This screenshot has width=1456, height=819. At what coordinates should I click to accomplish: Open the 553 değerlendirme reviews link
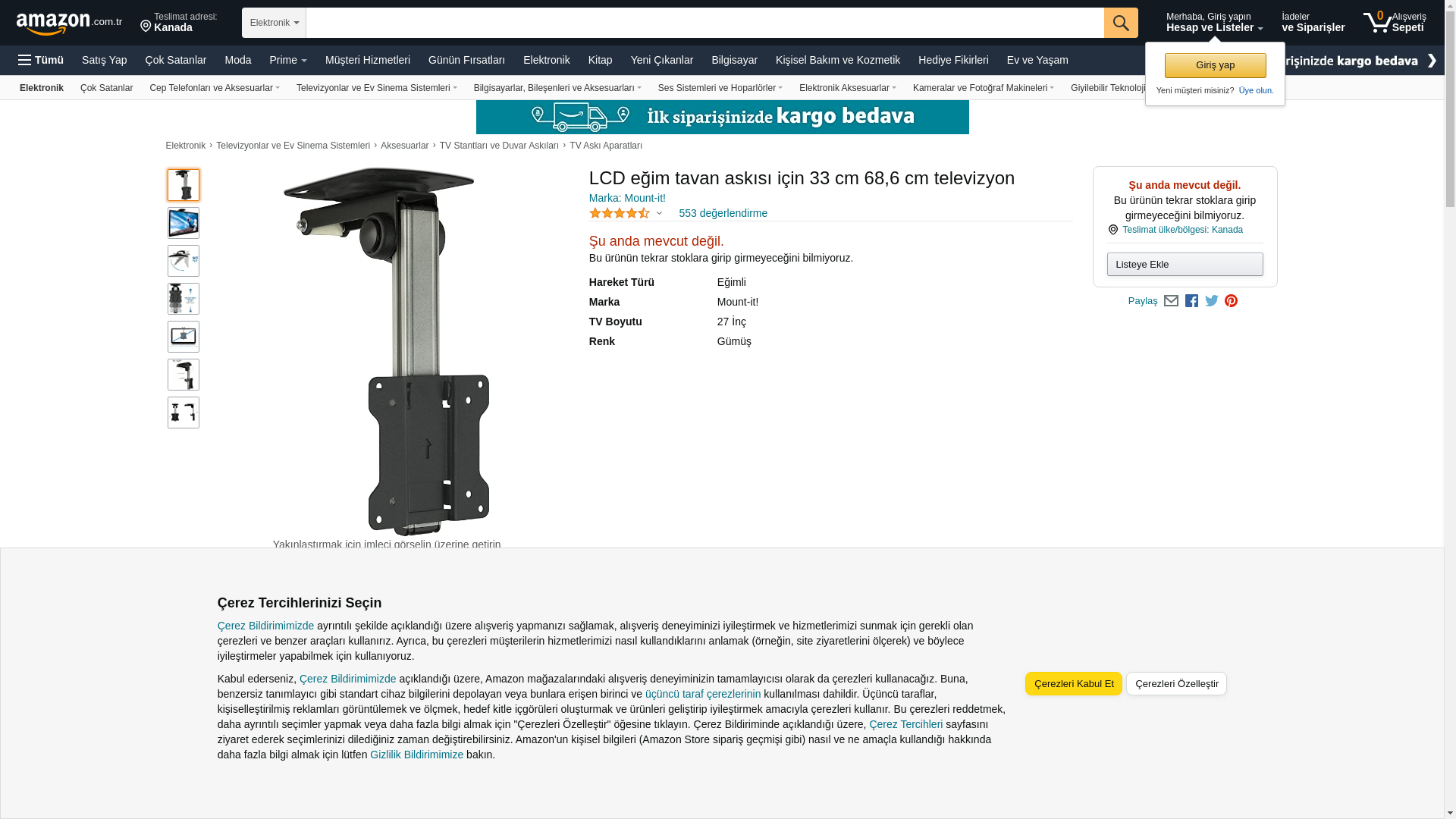coord(723,213)
